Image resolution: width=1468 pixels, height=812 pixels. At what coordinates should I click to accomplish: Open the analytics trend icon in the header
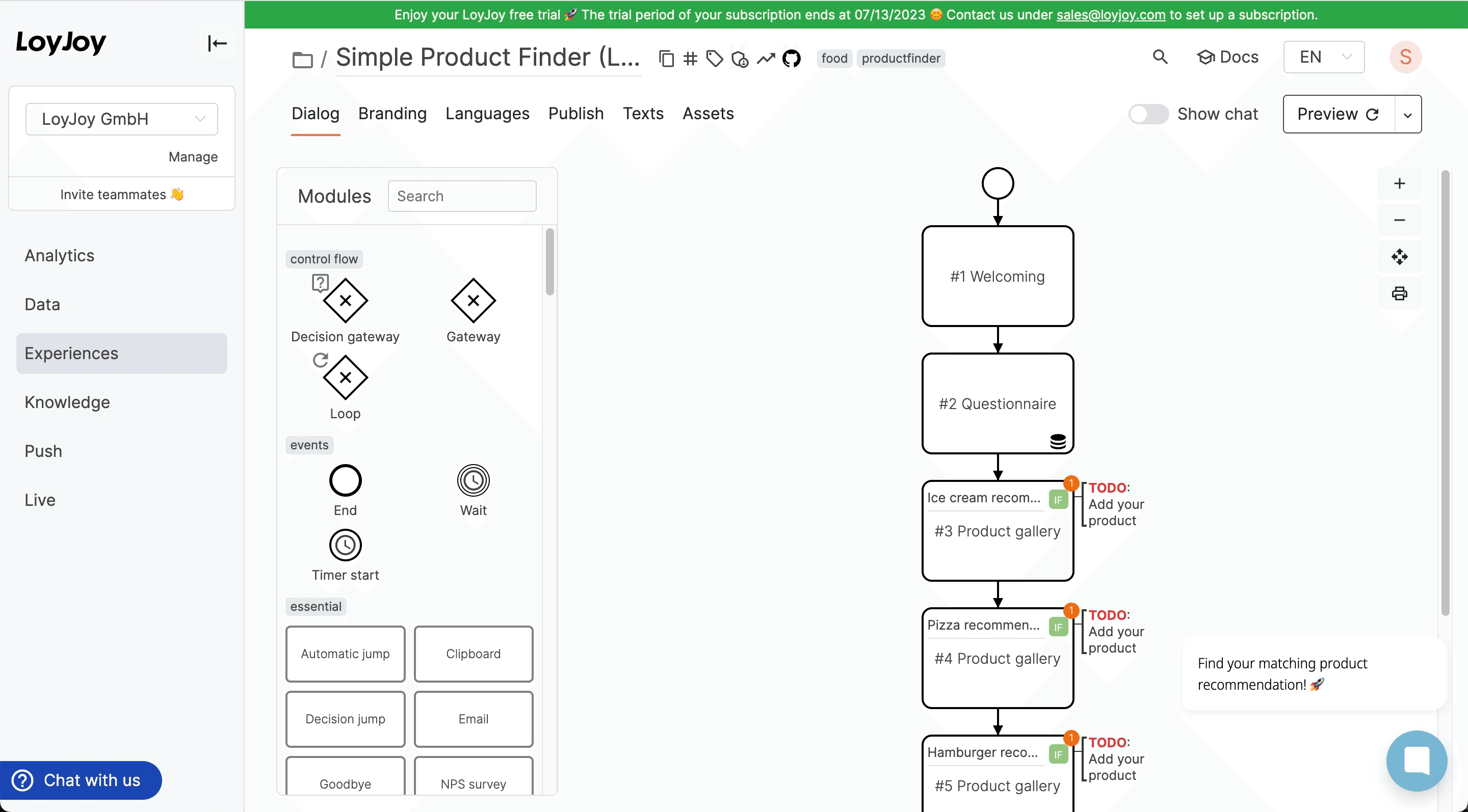tap(765, 58)
